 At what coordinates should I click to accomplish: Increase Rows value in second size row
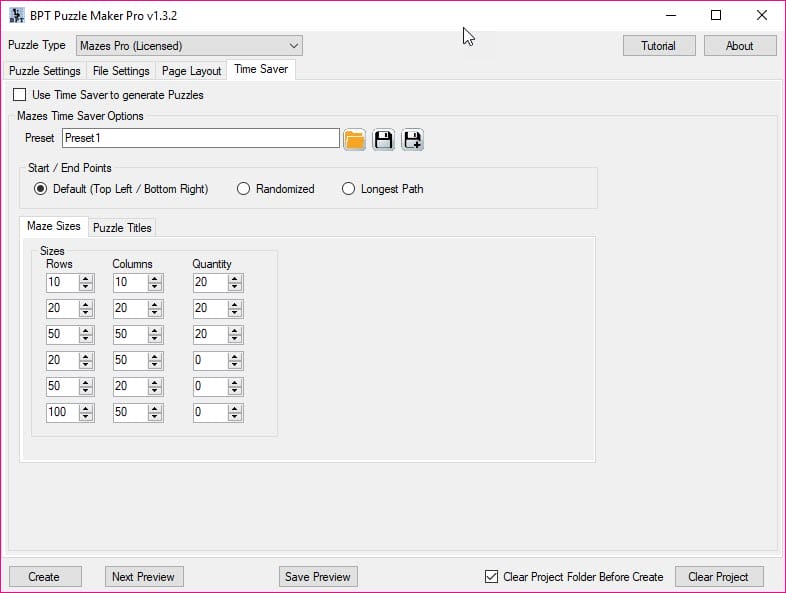[86, 304]
